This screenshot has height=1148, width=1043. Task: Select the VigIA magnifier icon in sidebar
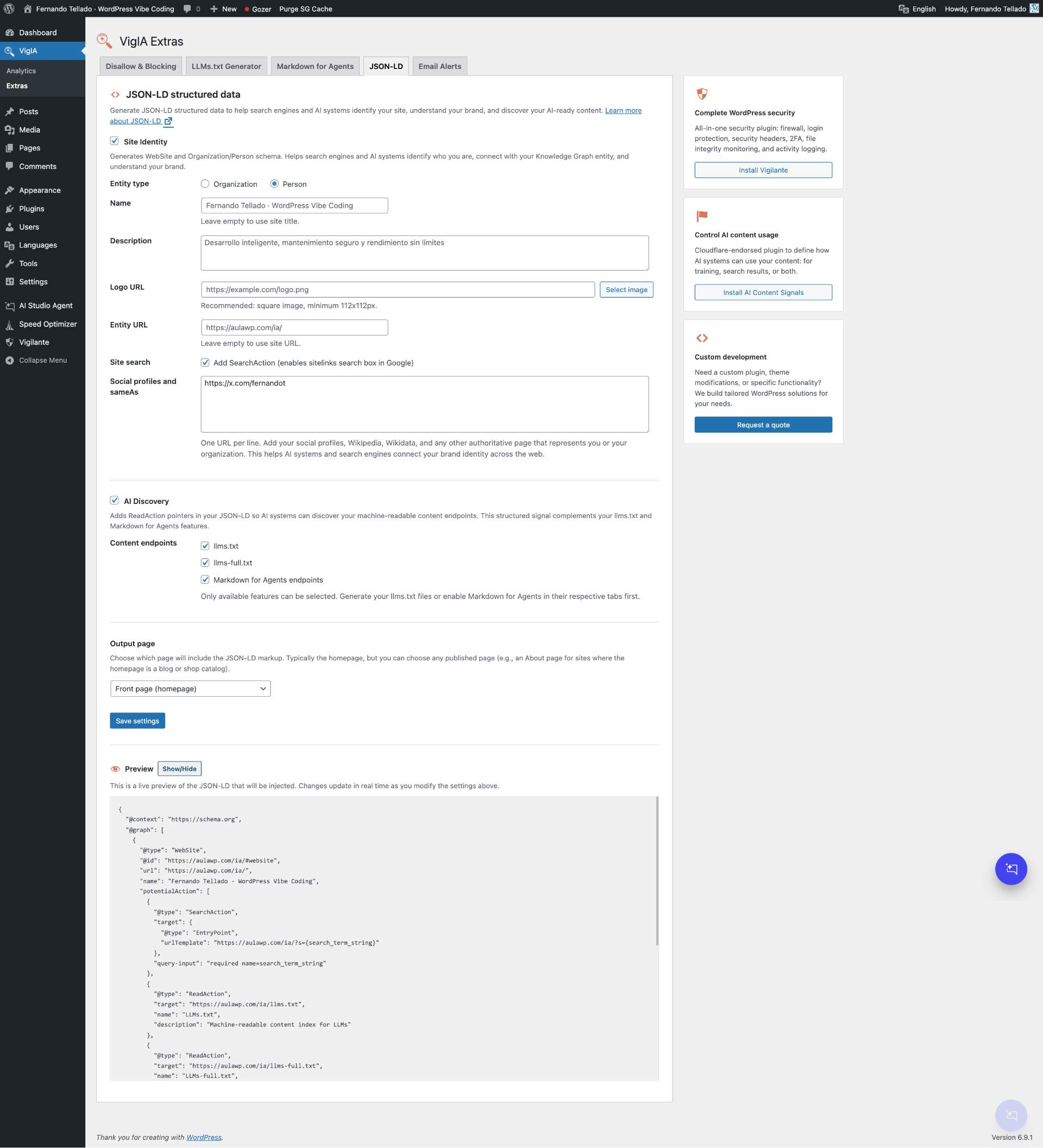click(x=9, y=51)
